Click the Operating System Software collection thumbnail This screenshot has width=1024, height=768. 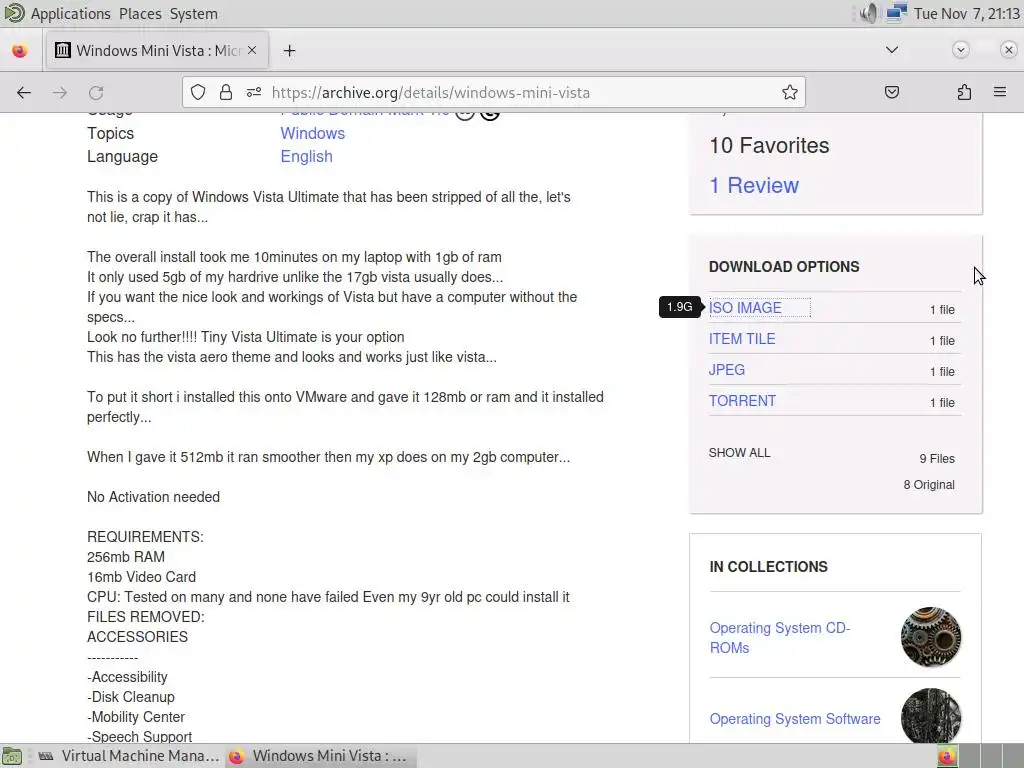pyautogui.click(x=931, y=716)
